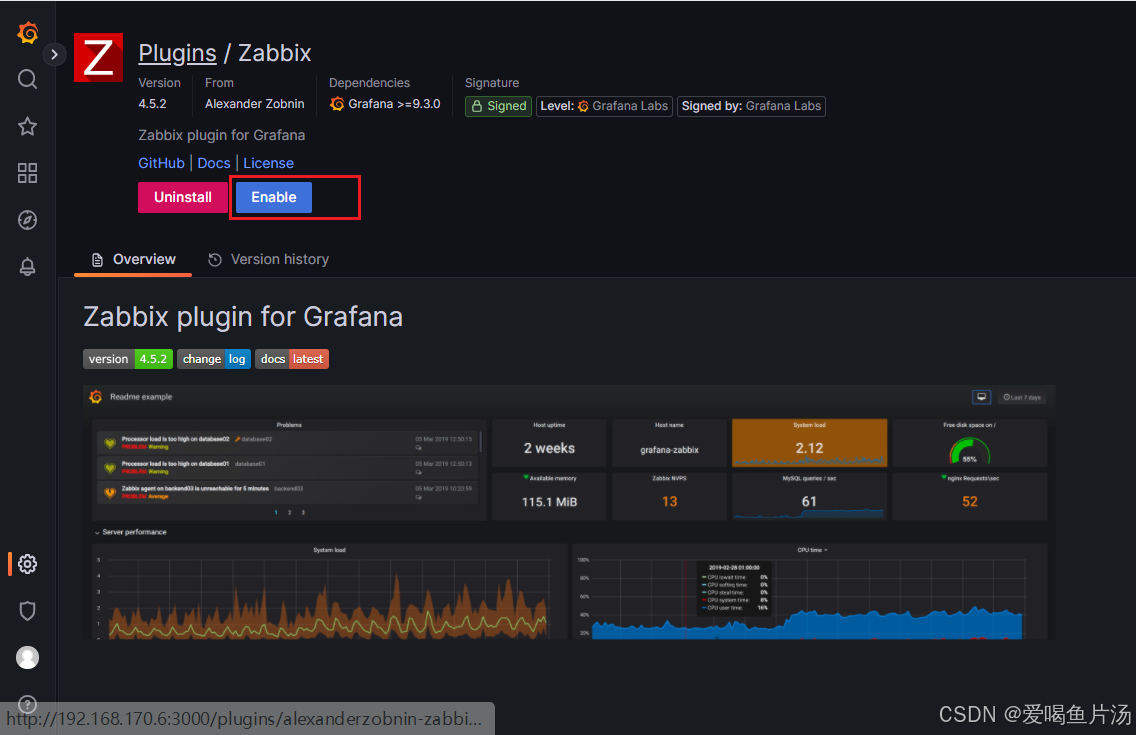Open the Explore compass icon

pyautogui.click(x=28, y=220)
